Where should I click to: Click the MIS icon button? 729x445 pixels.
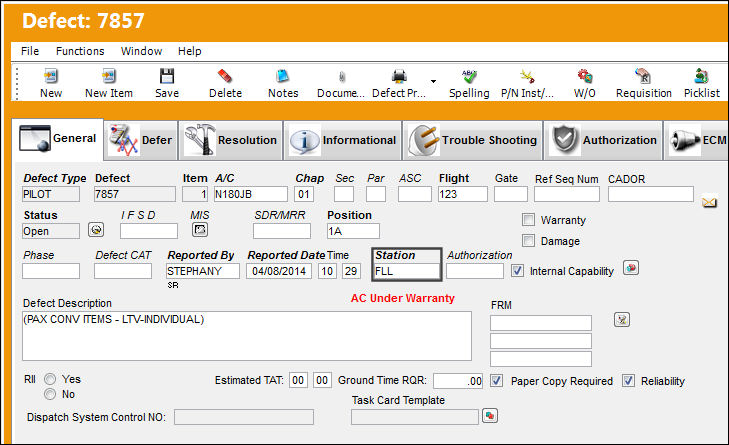tap(200, 229)
